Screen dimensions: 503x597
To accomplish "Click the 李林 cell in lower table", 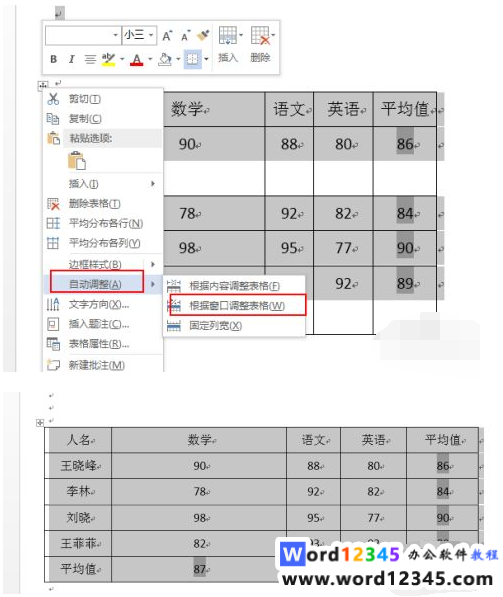I will [x=78, y=491].
